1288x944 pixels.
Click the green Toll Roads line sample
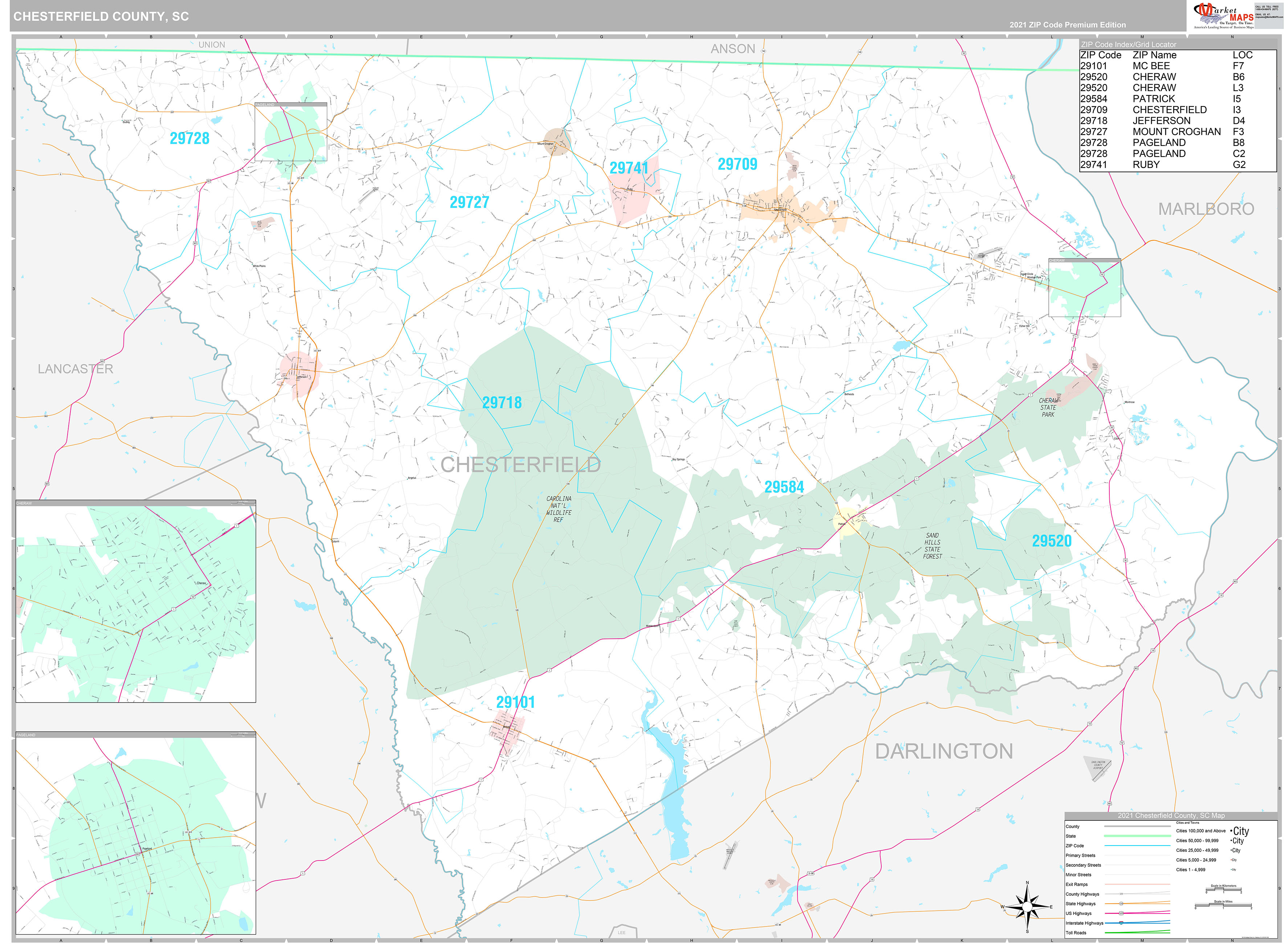click(x=1137, y=933)
